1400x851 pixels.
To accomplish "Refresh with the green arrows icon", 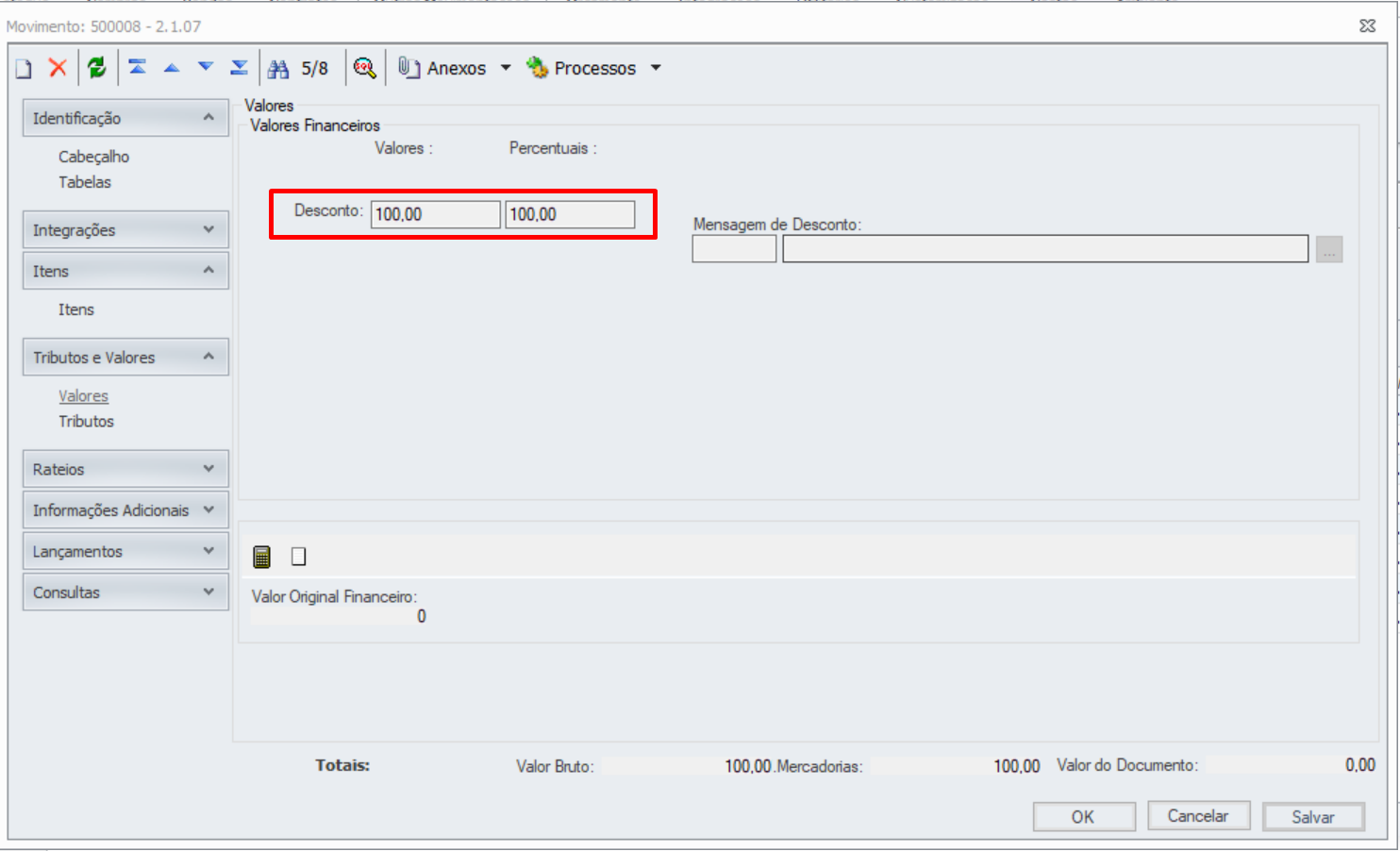I will click(96, 67).
